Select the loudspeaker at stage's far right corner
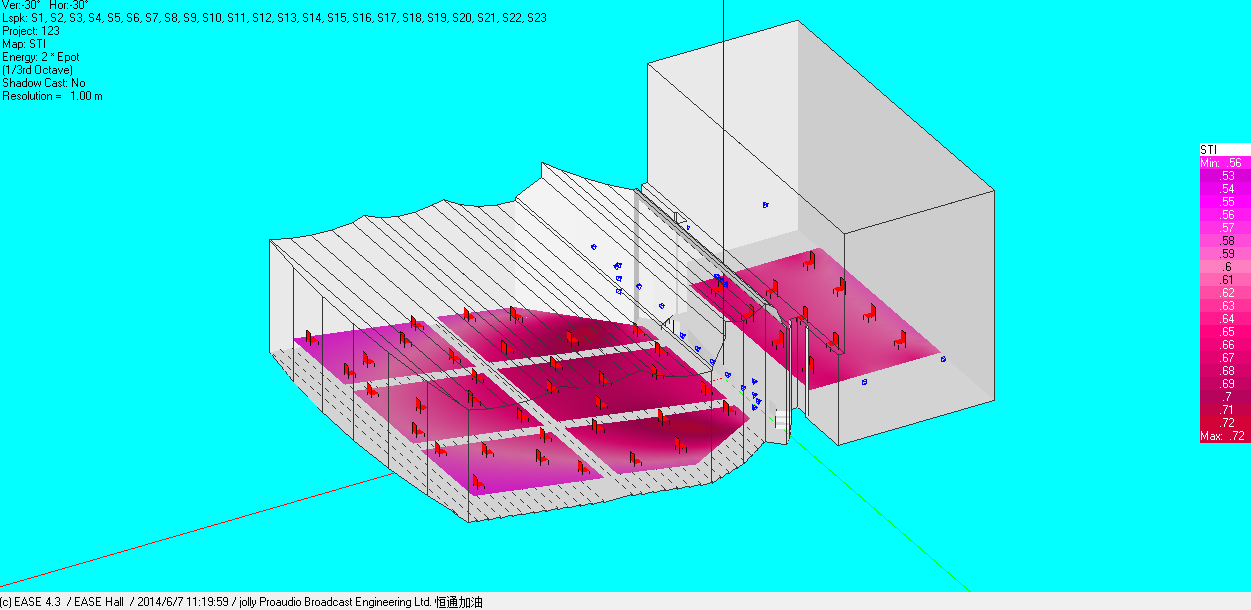Screen dimensions: 1251x610 point(943,359)
